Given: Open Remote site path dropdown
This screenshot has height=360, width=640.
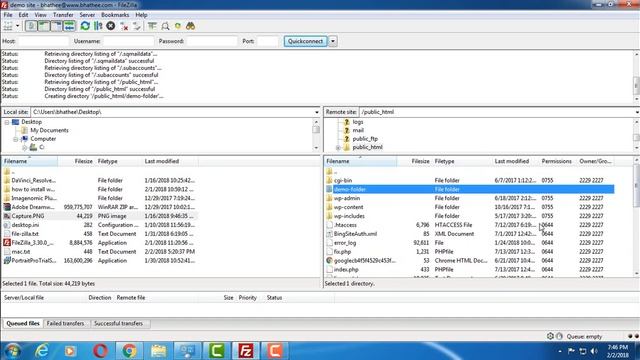Looking at the screenshot, I should point(637,112).
